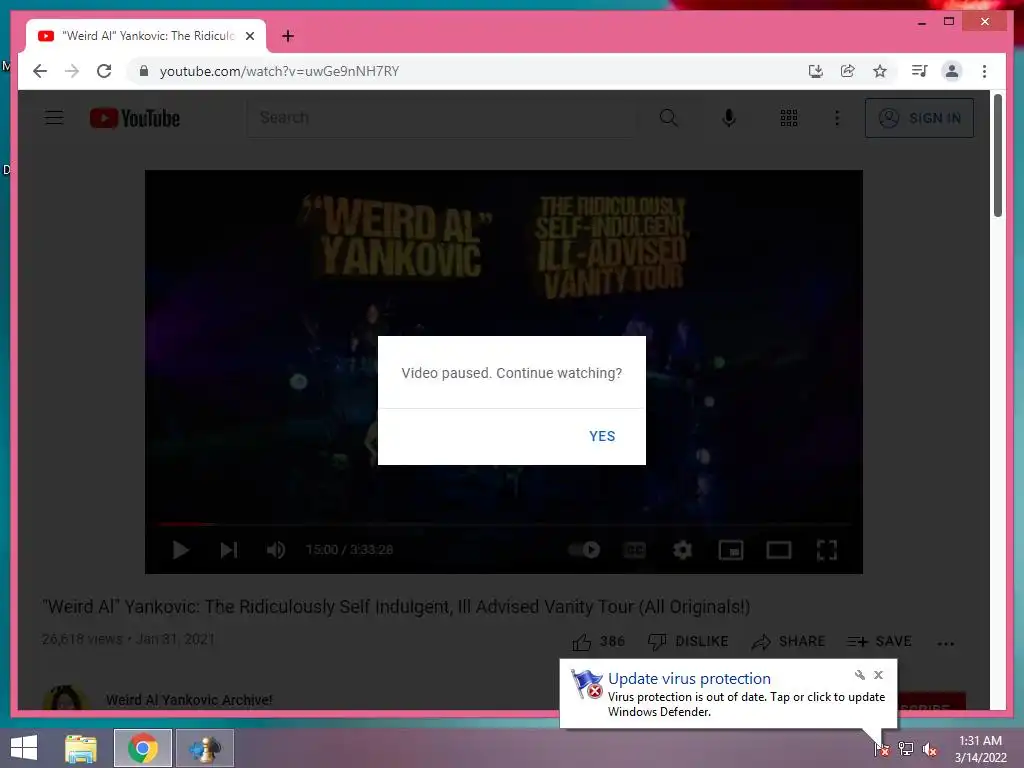Click the chess piece taskbar app
The height and width of the screenshot is (768, 1024).
(x=204, y=748)
